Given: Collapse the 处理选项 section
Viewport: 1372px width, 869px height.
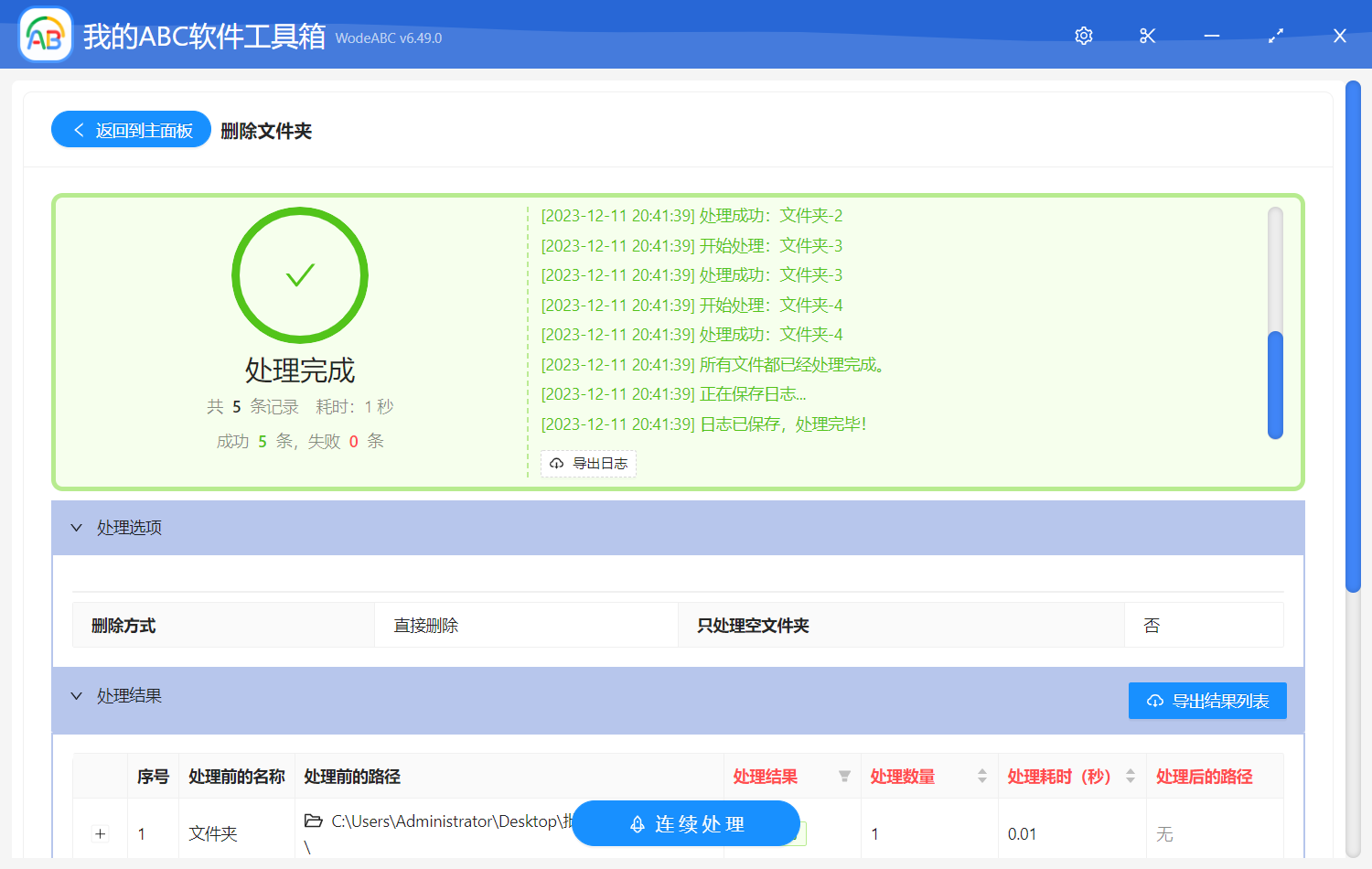Looking at the screenshot, I should [77, 528].
